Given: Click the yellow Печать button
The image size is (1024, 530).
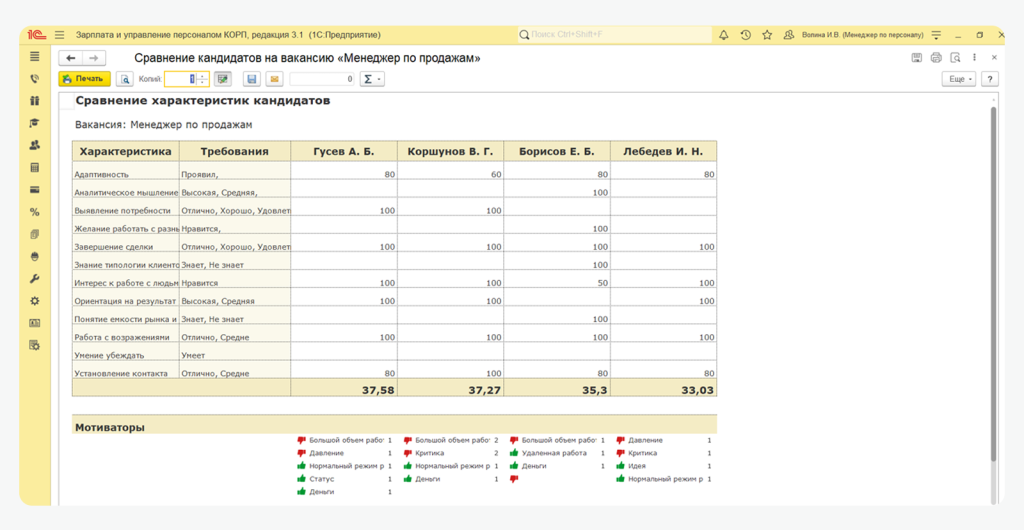Looking at the screenshot, I should tap(84, 79).
